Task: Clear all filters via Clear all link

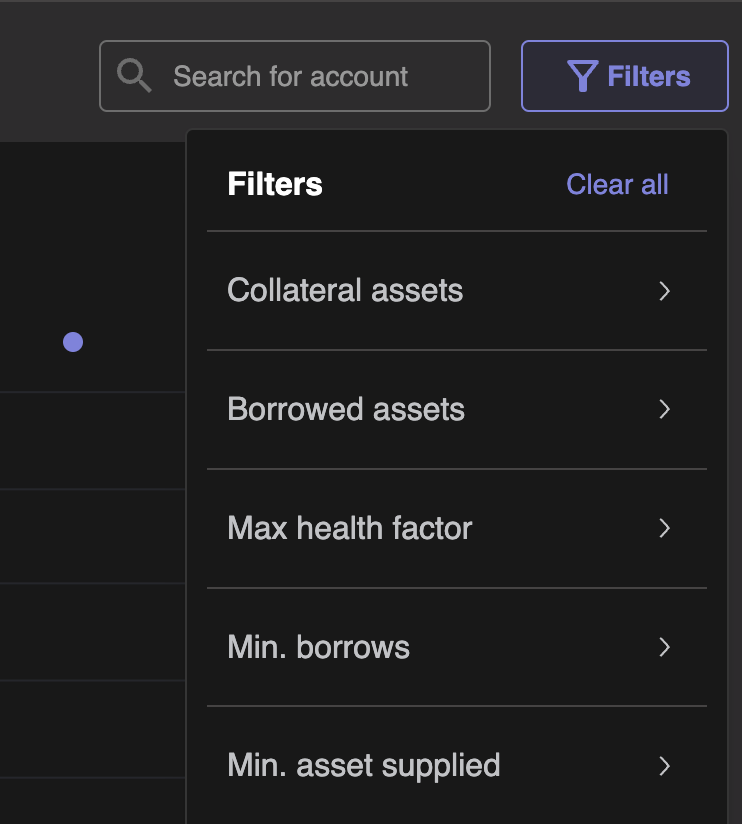Action: pos(617,184)
